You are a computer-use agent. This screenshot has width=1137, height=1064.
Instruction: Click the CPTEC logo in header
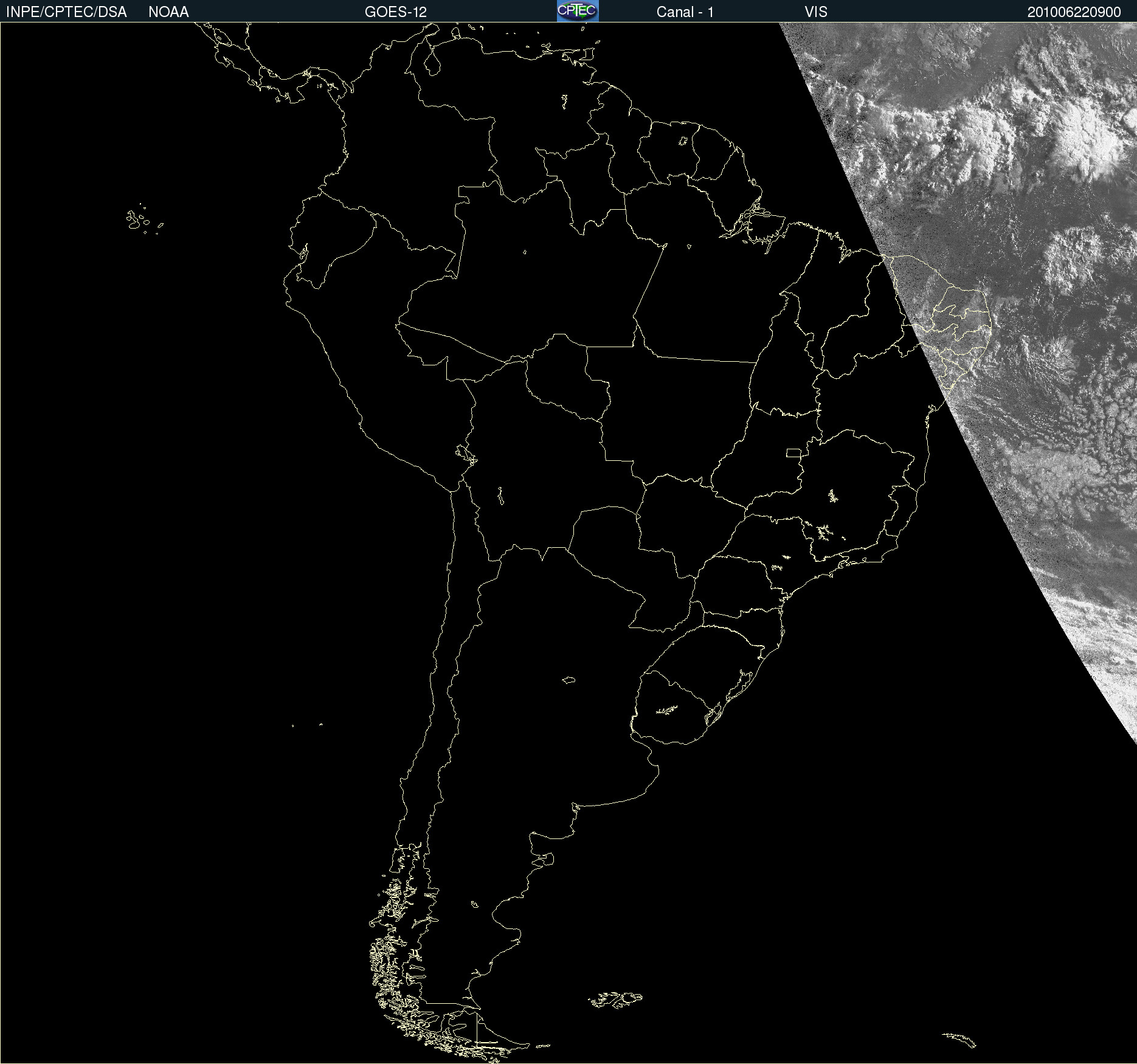tap(578, 11)
